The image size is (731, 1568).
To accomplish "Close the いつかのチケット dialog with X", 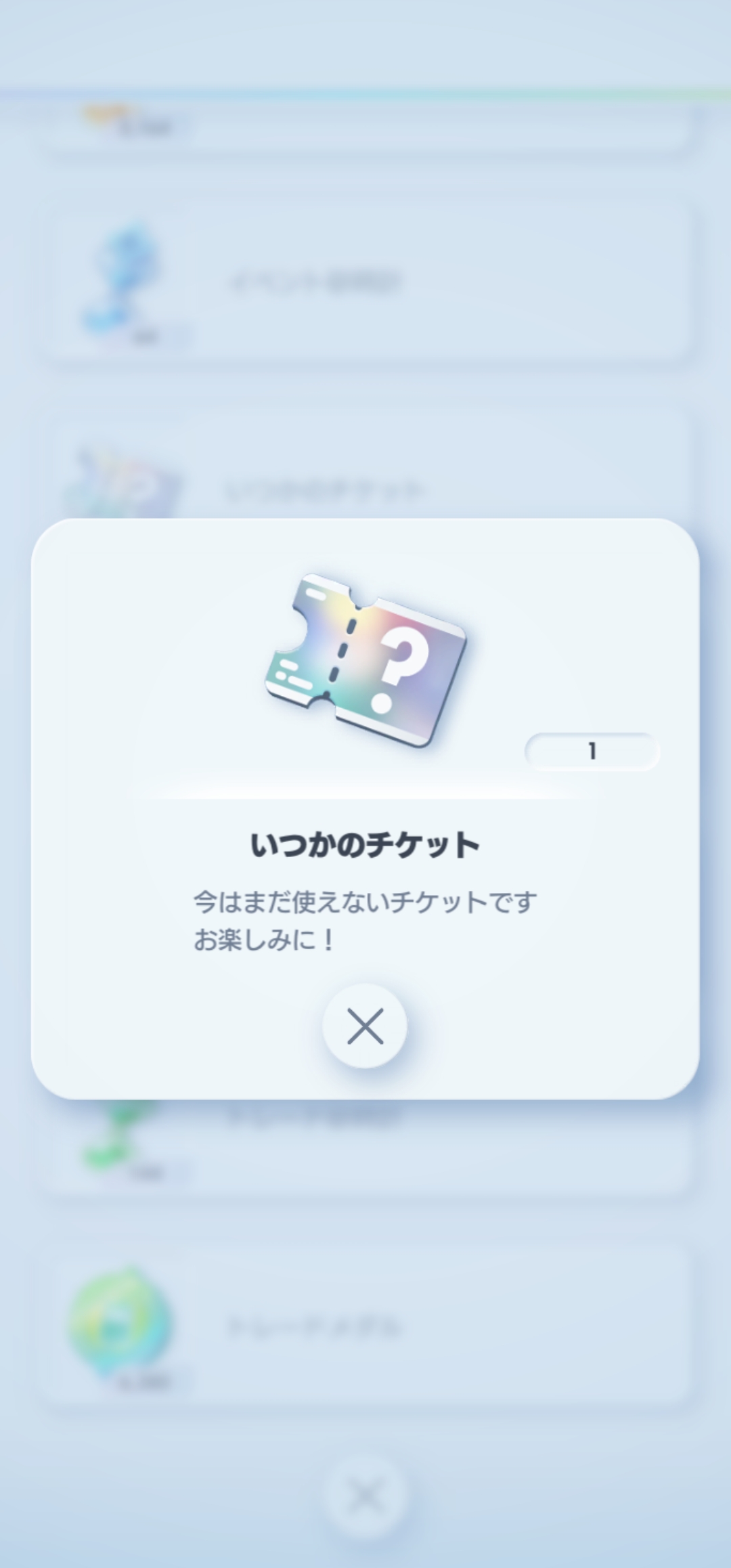I will [x=365, y=1026].
